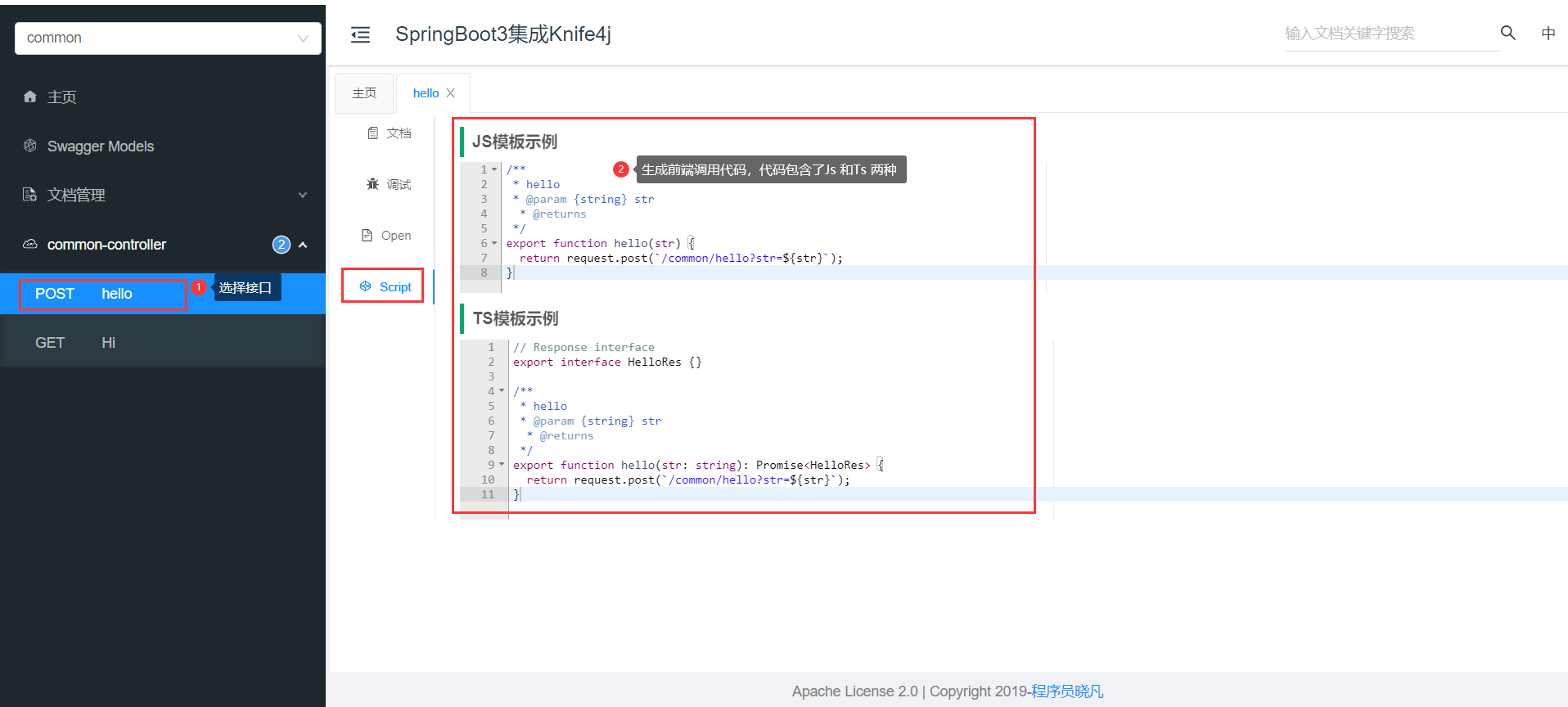Open the Open side tab
The height and width of the screenshot is (707, 1568).
[386, 236]
